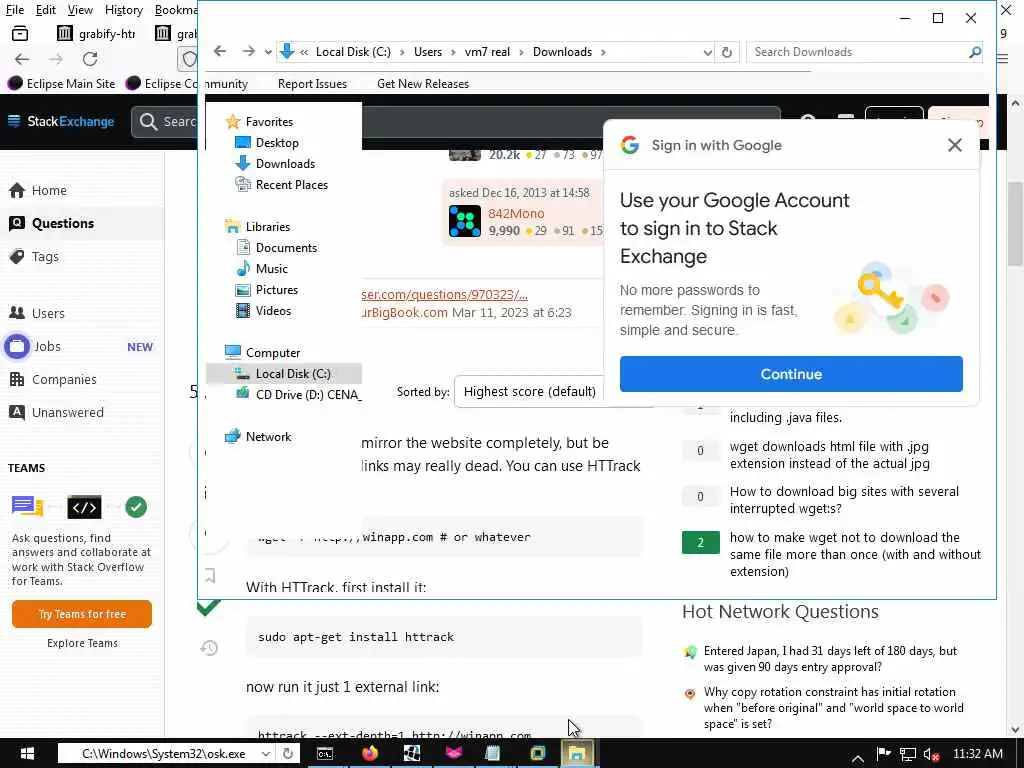Switch to first grabify Firefox tab
The width and height of the screenshot is (1024, 768).
pyautogui.click(x=97, y=33)
